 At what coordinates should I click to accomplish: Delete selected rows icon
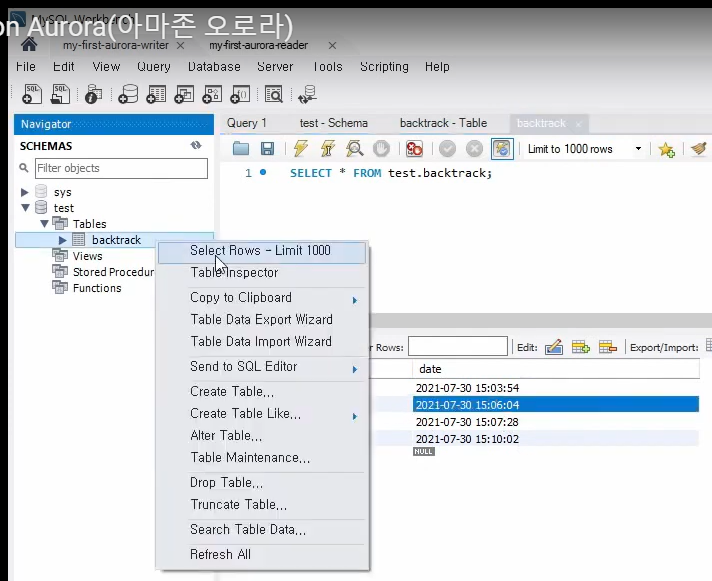point(608,347)
